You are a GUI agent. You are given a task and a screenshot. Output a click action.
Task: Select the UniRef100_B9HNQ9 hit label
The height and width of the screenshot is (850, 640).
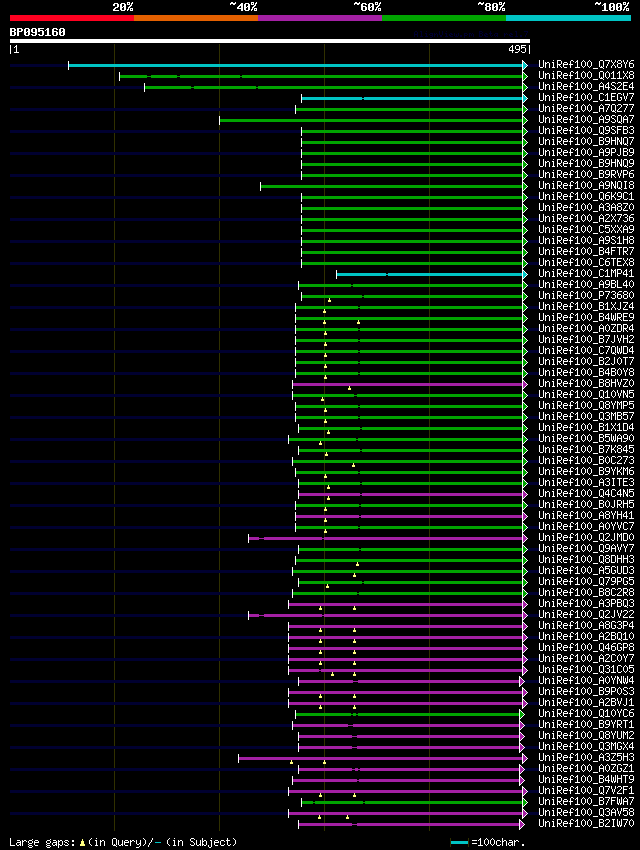pyautogui.click(x=586, y=163)
